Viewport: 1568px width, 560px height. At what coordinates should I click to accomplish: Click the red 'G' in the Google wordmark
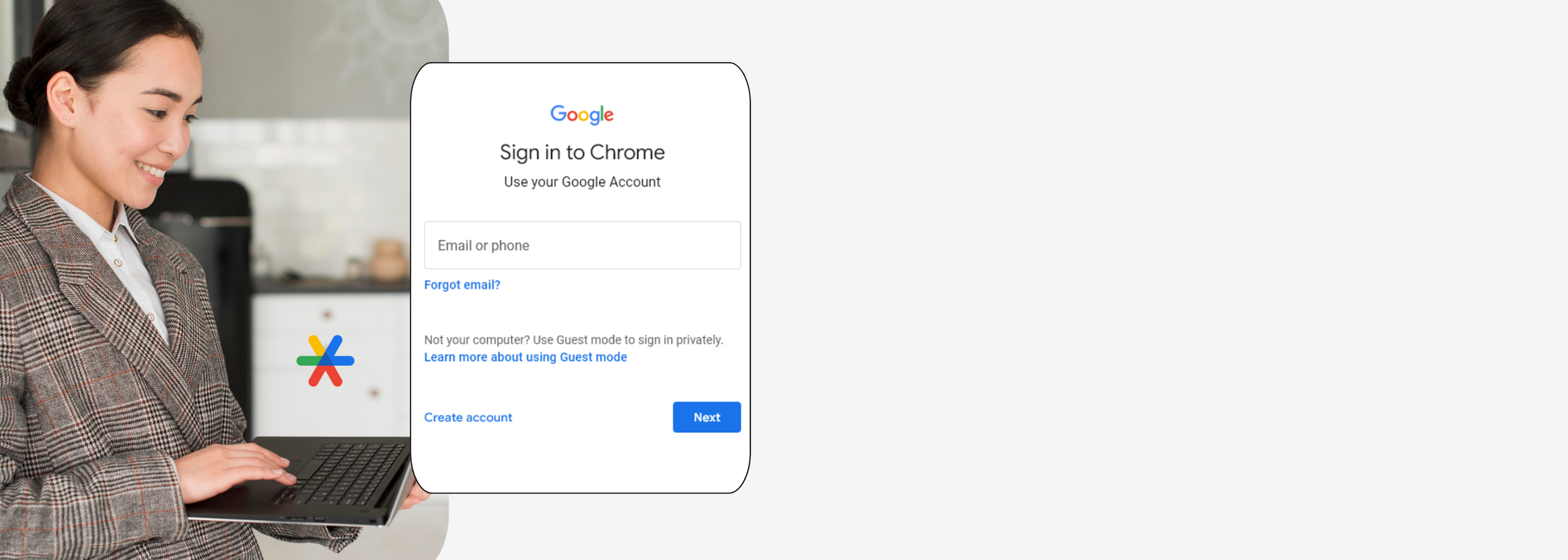[x=572, y=116]
